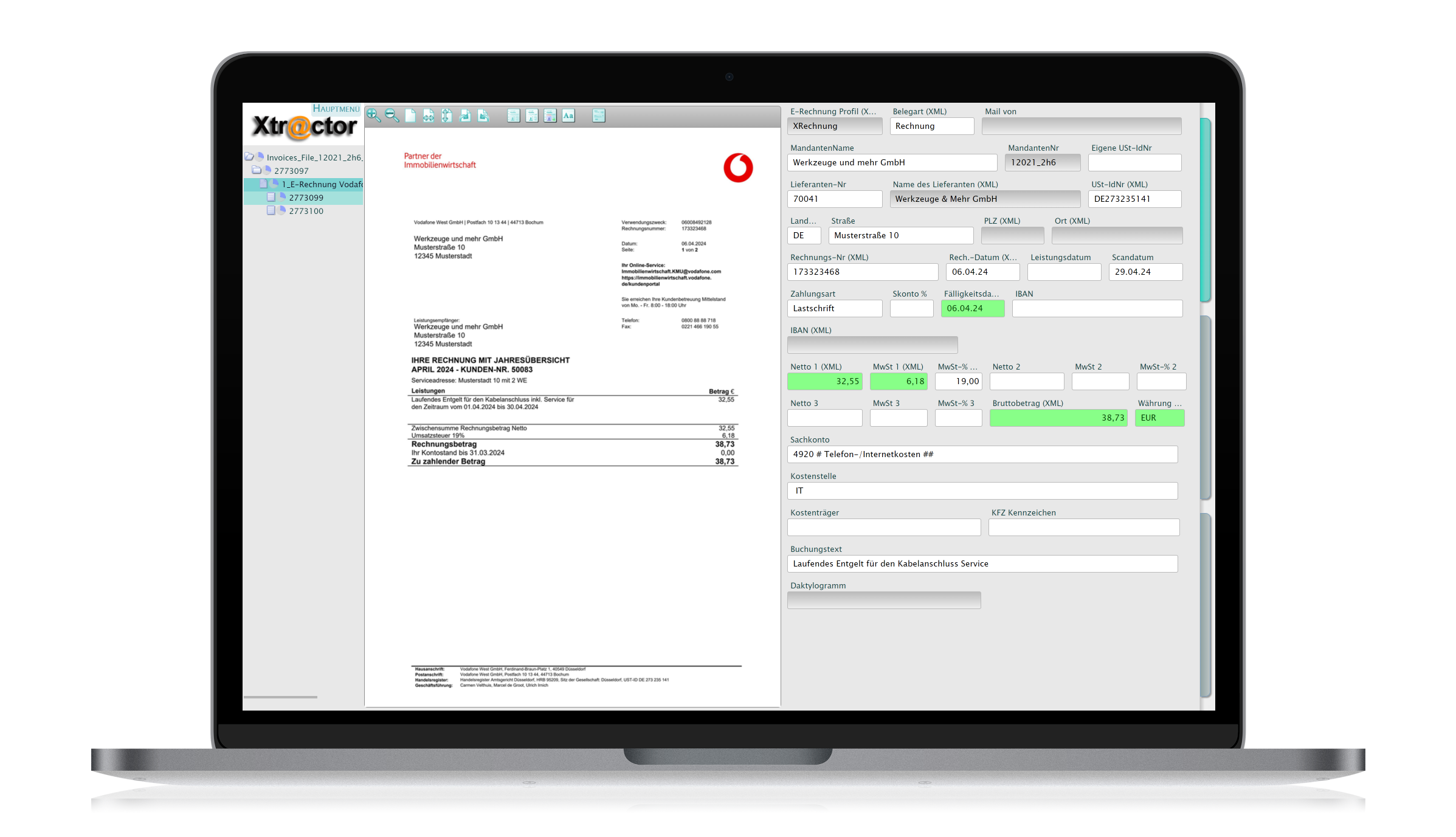Click the MandantenNr field 12021_2h6
The height and width of the screenshot is (837, 1456).
(1043, 162)
